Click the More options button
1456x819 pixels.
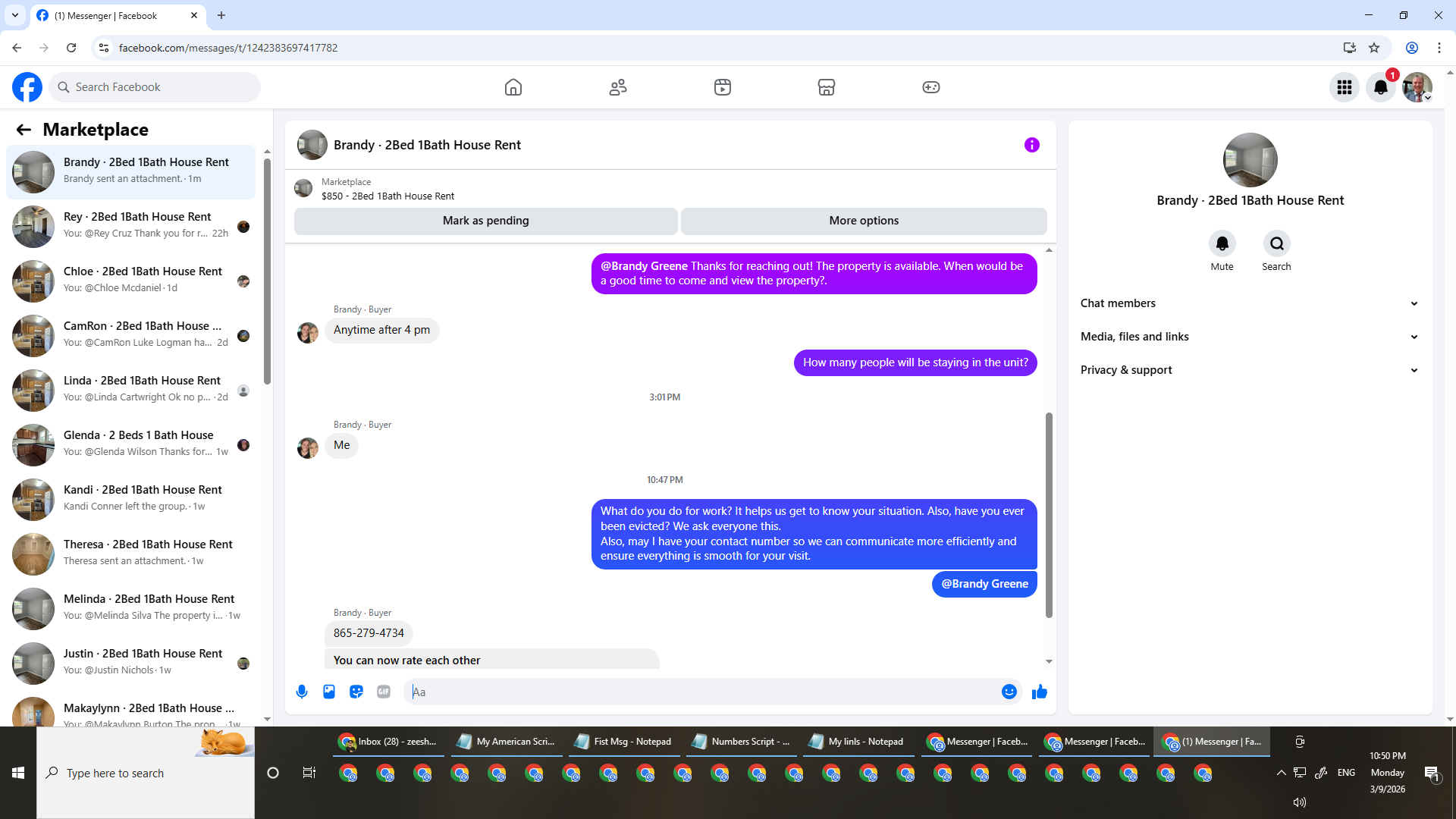(864, 221)
